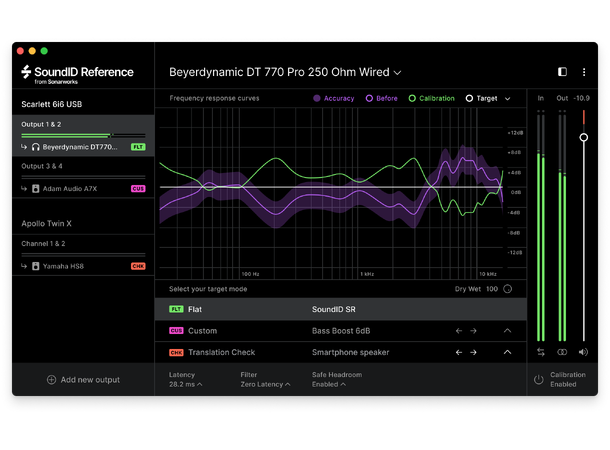Open the three-dot more options menu
The height and width of the screenshot is (450, 610).
coord(584,72)
